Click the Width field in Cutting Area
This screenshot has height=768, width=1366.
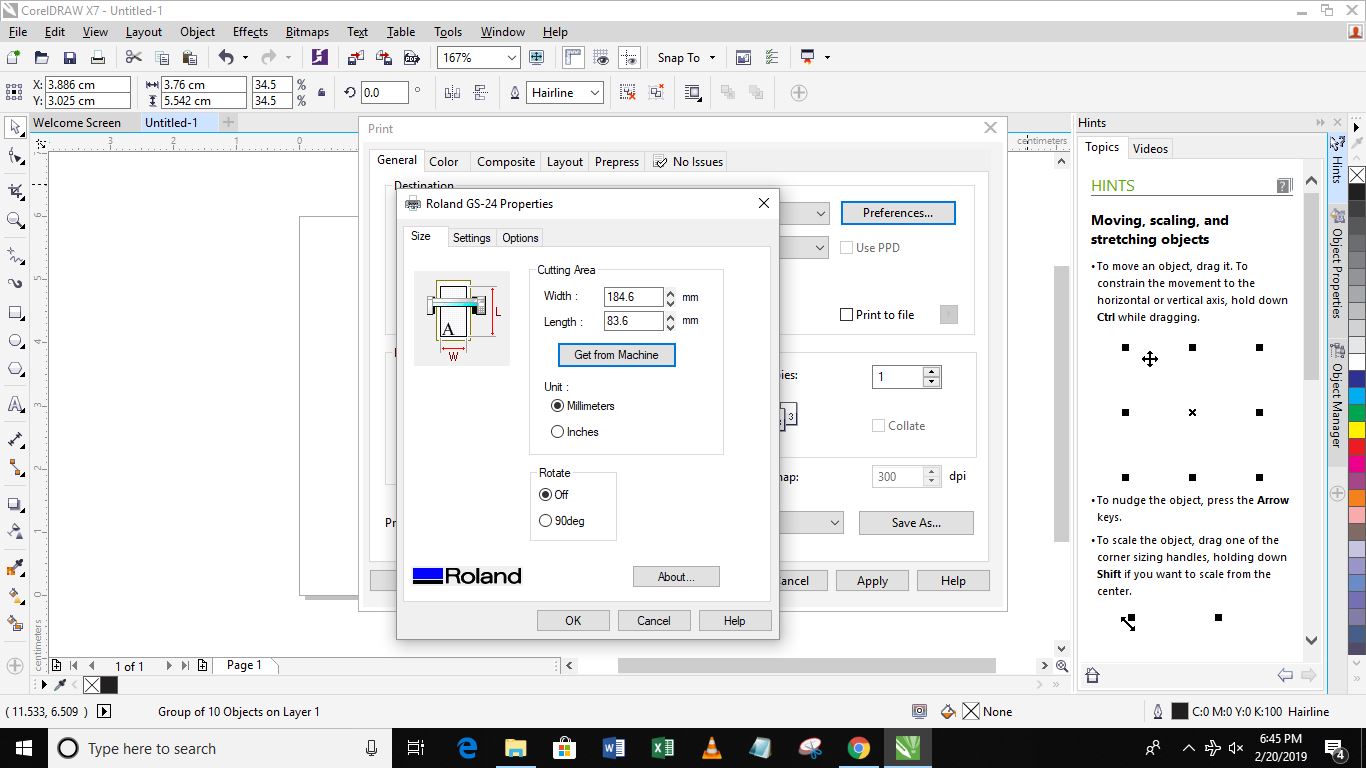[633, 297]
